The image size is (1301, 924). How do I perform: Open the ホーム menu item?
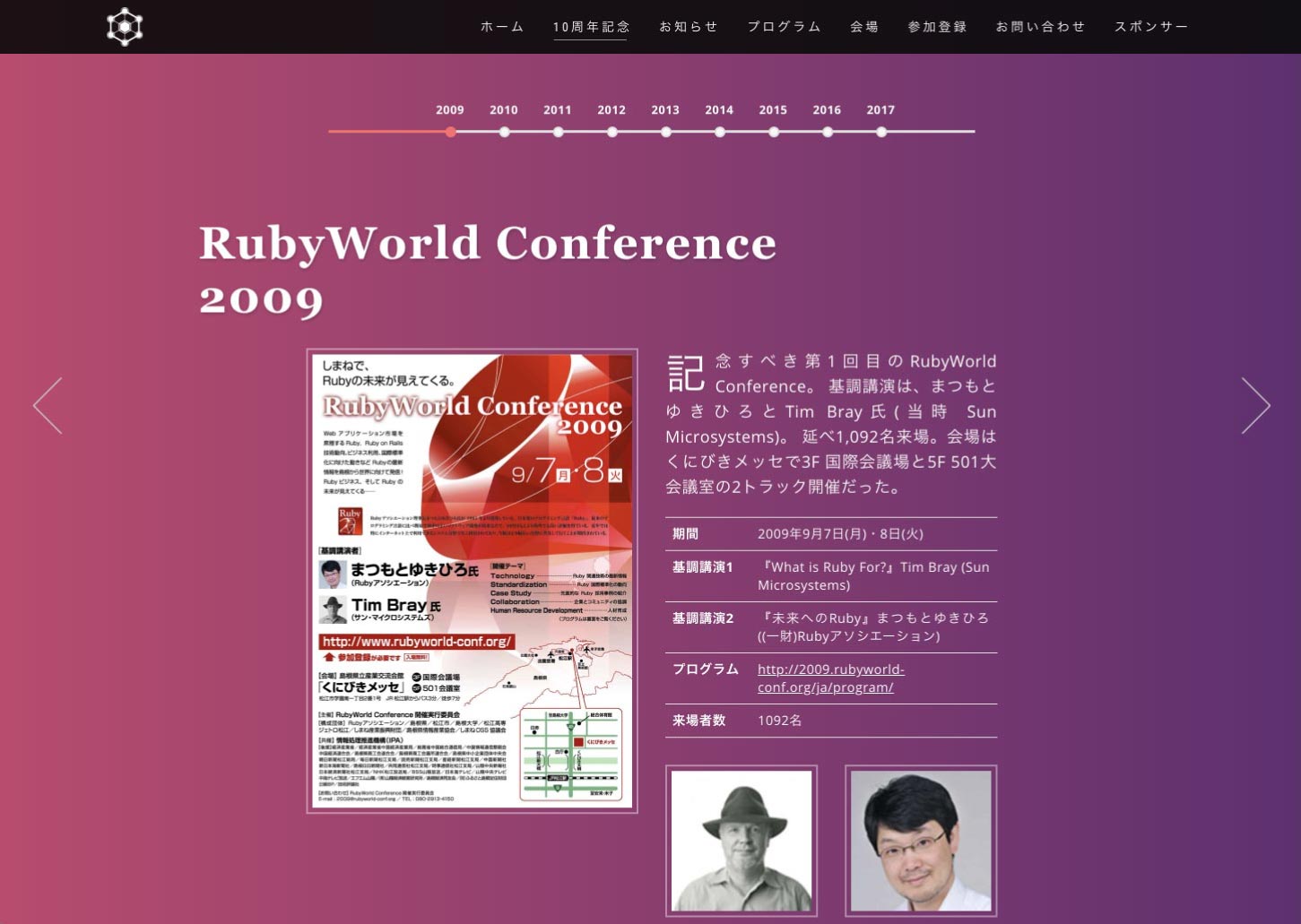502,27
